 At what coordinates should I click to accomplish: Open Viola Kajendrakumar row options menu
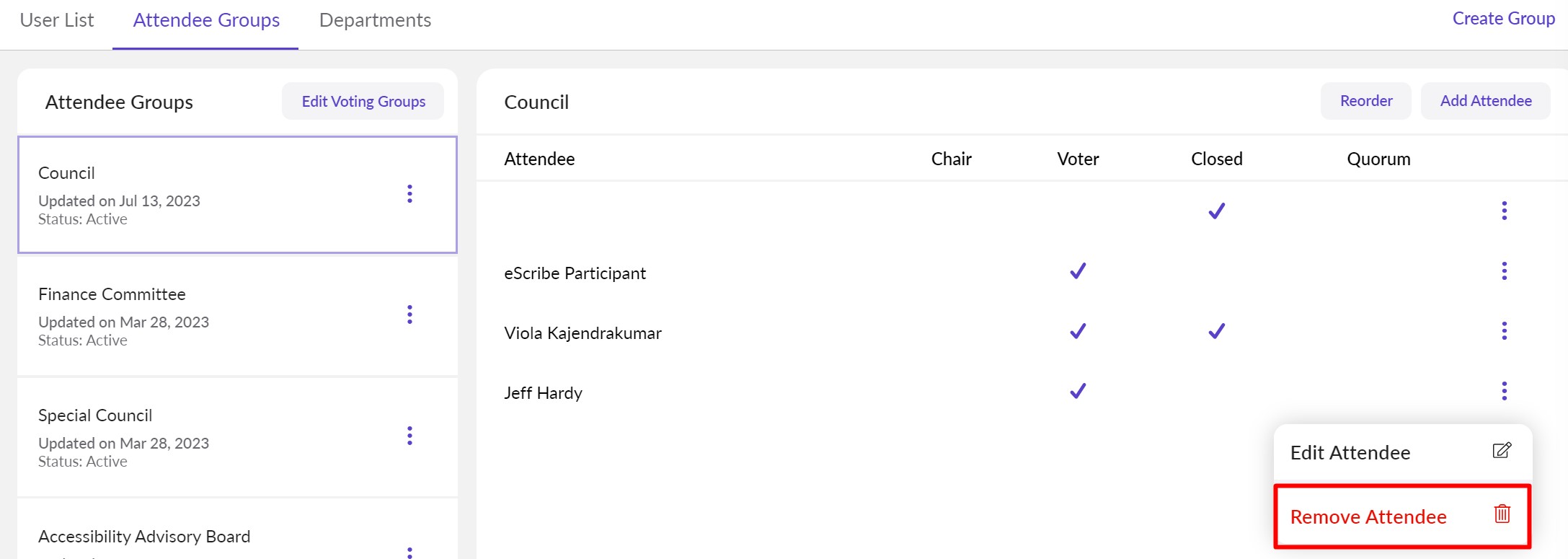[1504, 331]
